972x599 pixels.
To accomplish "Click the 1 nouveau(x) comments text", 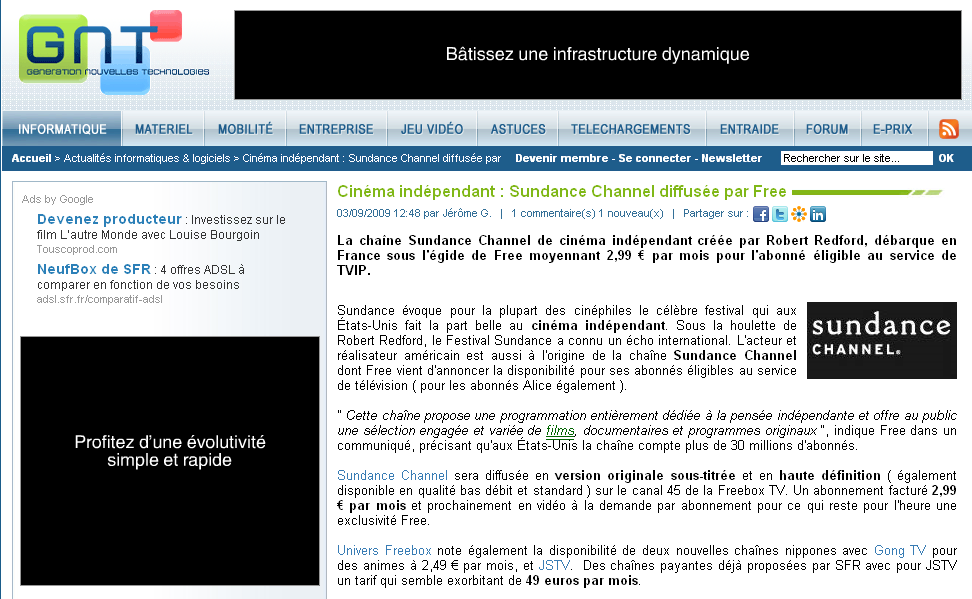I will click(x=631, y=213).
